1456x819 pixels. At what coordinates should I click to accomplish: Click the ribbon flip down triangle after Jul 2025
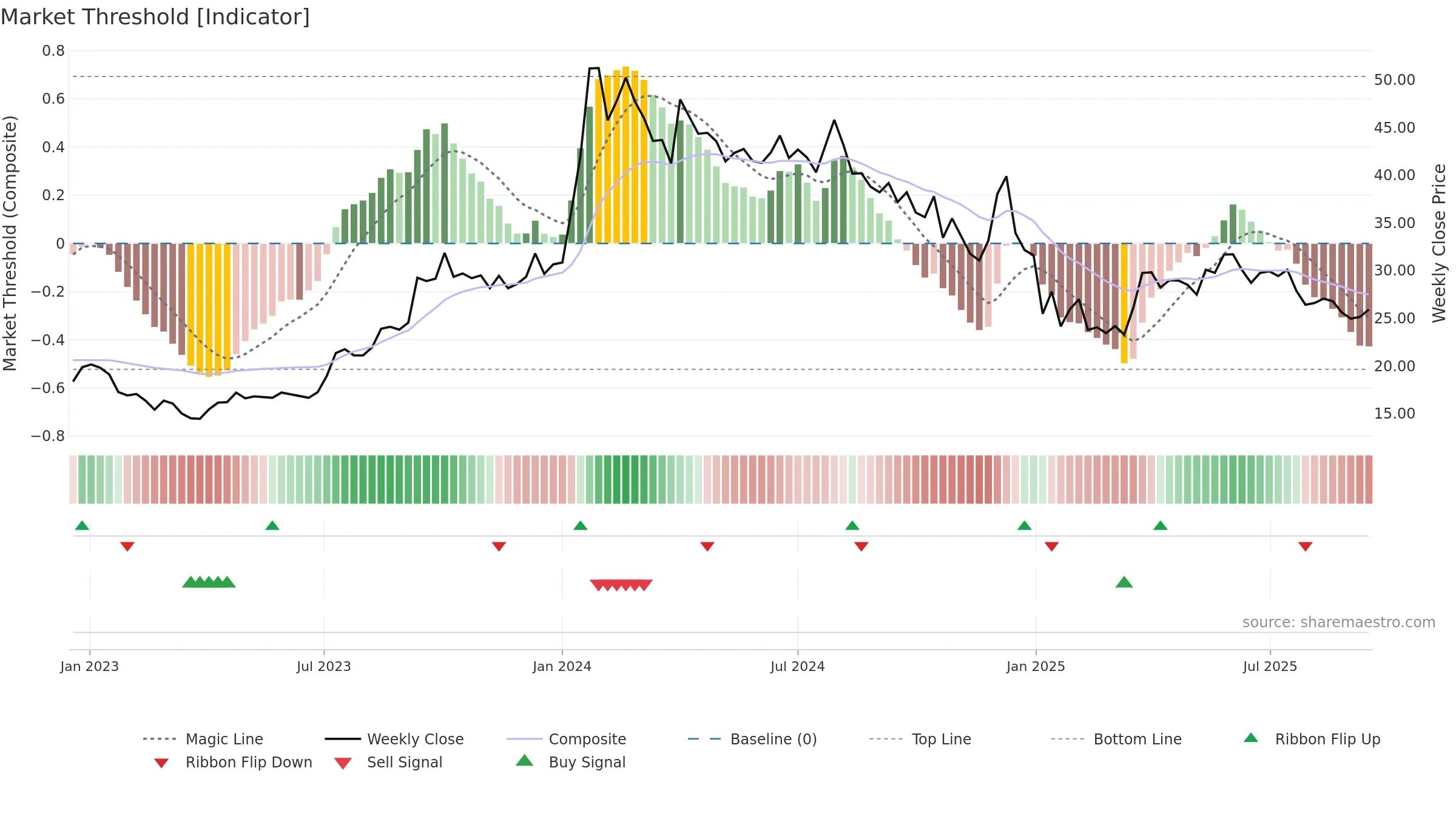[1306, 547]
